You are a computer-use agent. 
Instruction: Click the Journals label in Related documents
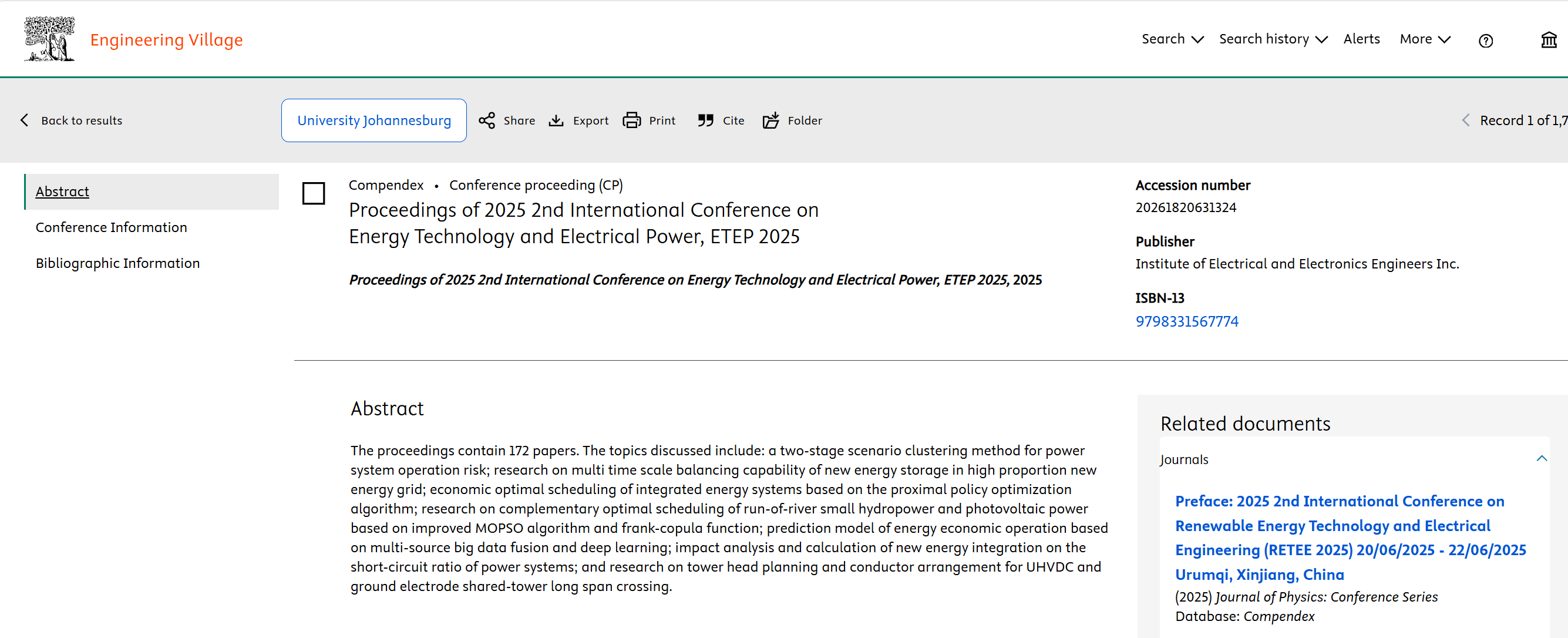click(x=1184, y=459)
